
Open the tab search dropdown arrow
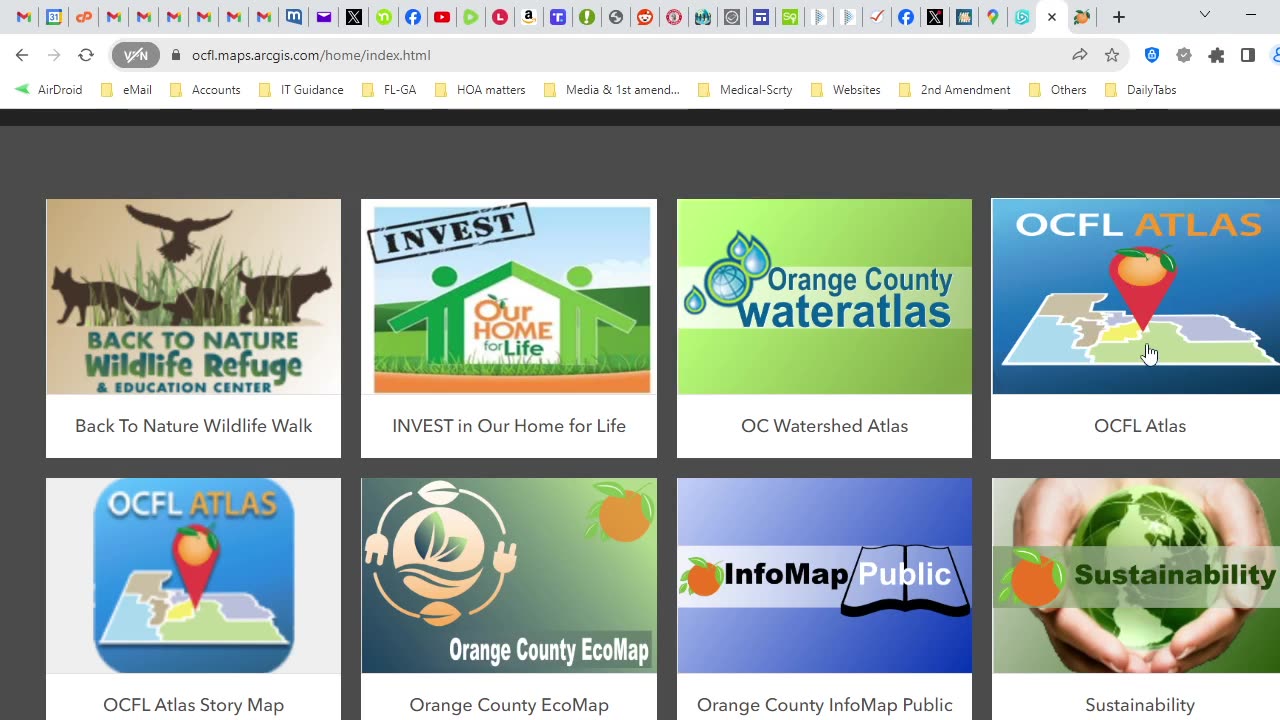coord(1205,15)
